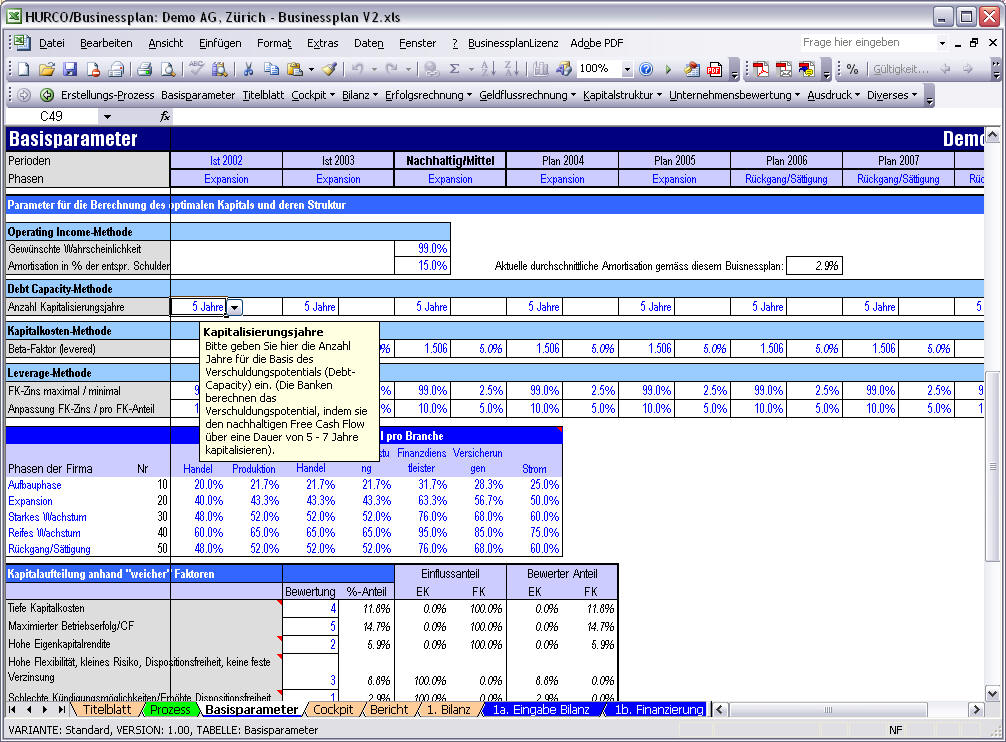Click the horizontal scrollbar right arrow

pyautogui.click(x=976, y=709)
